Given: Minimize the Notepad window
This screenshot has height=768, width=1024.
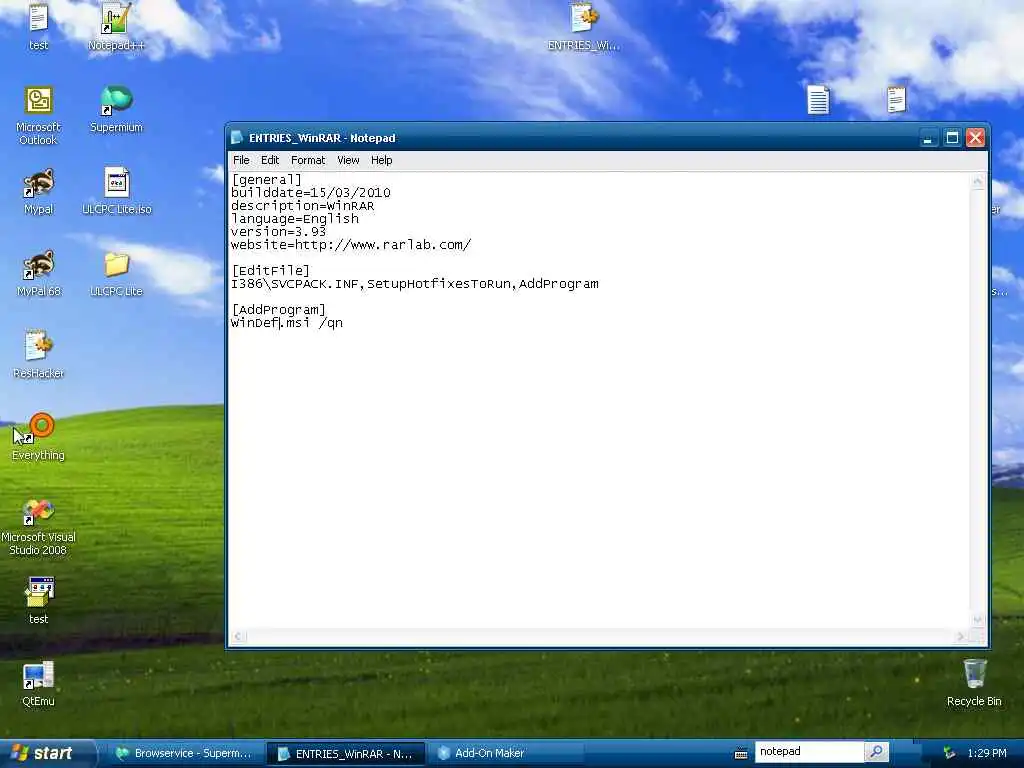Looking at the screenshot, I should pyautogui.click(x=927, y=138).
